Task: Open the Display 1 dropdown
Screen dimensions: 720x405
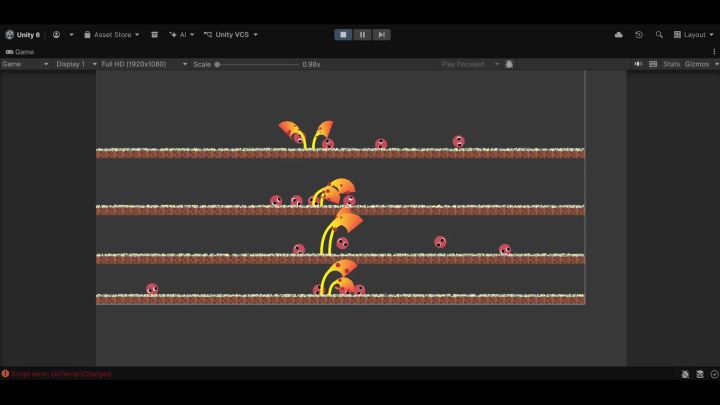Action: click(76, 64)
